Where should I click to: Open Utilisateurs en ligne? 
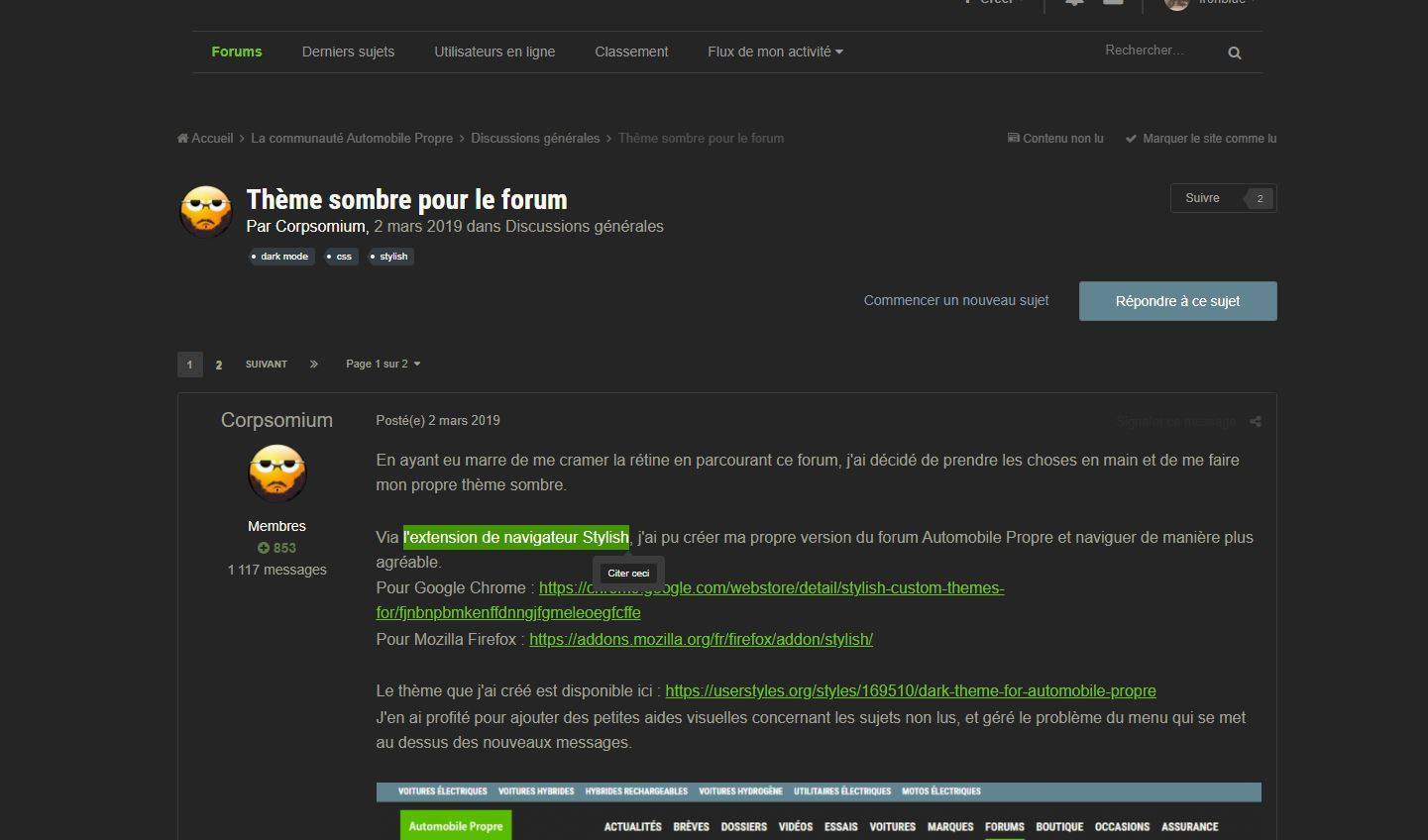click(x=494, y=52)
